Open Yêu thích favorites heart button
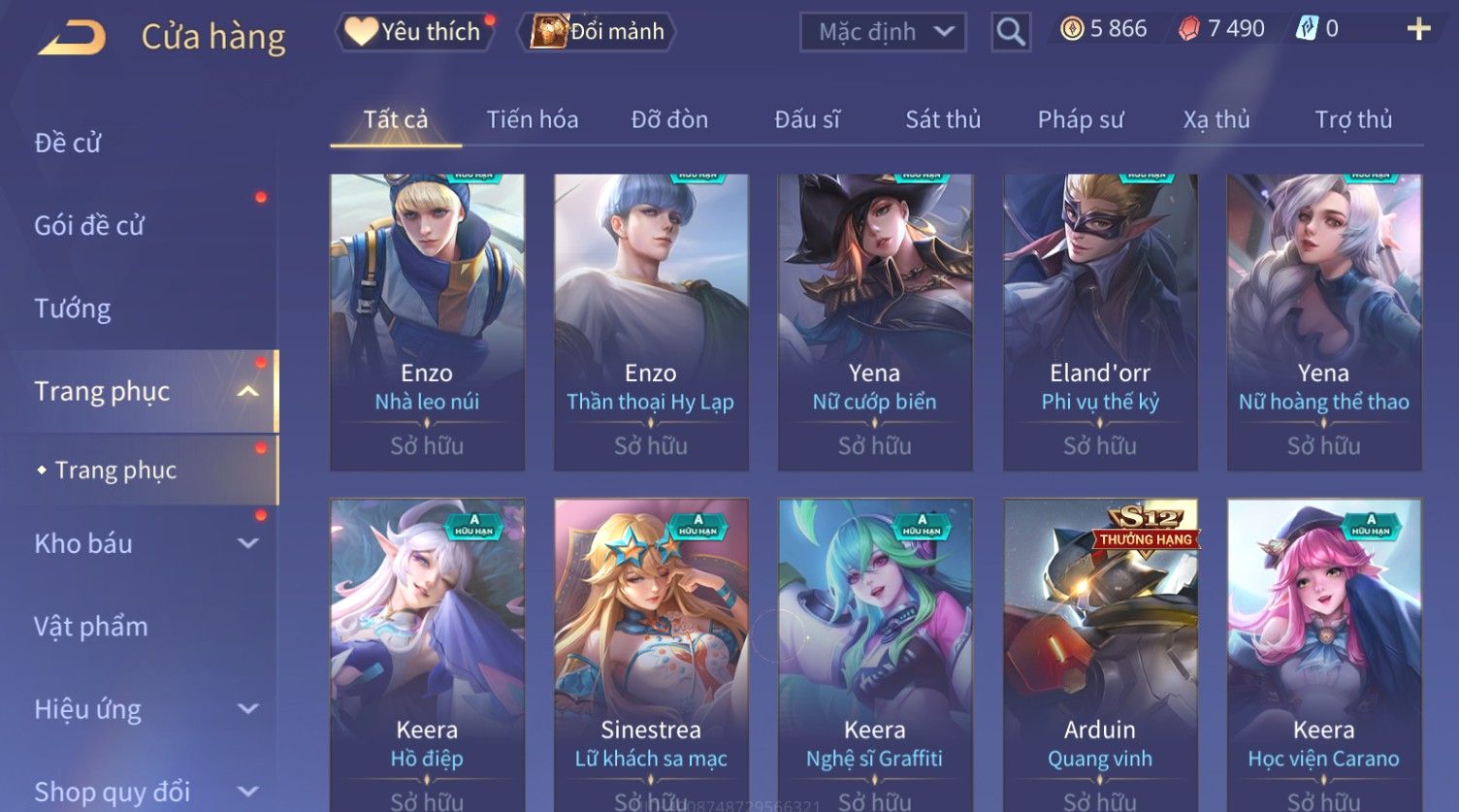 tap(415, 31)
